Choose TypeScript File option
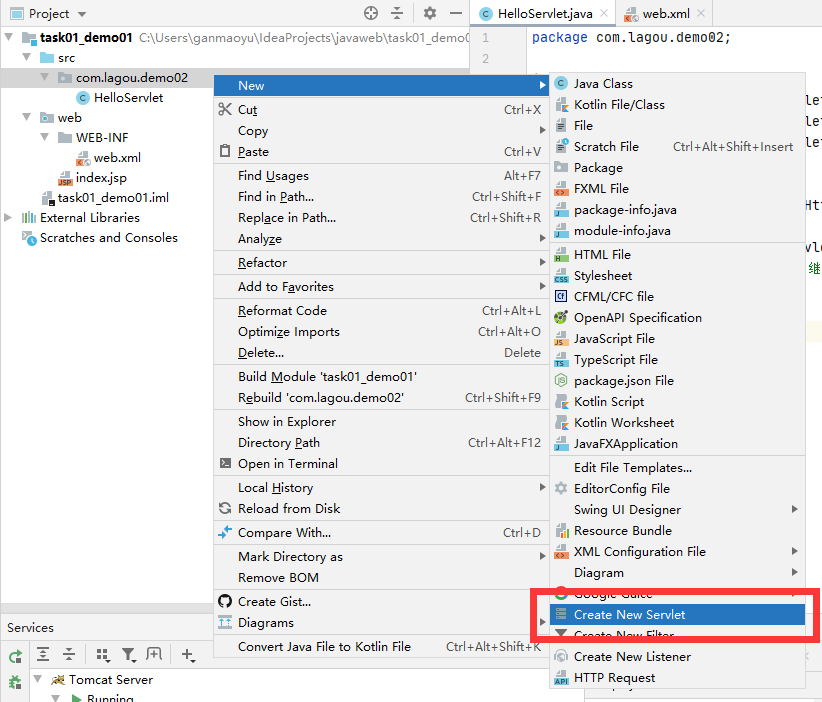 677,360
